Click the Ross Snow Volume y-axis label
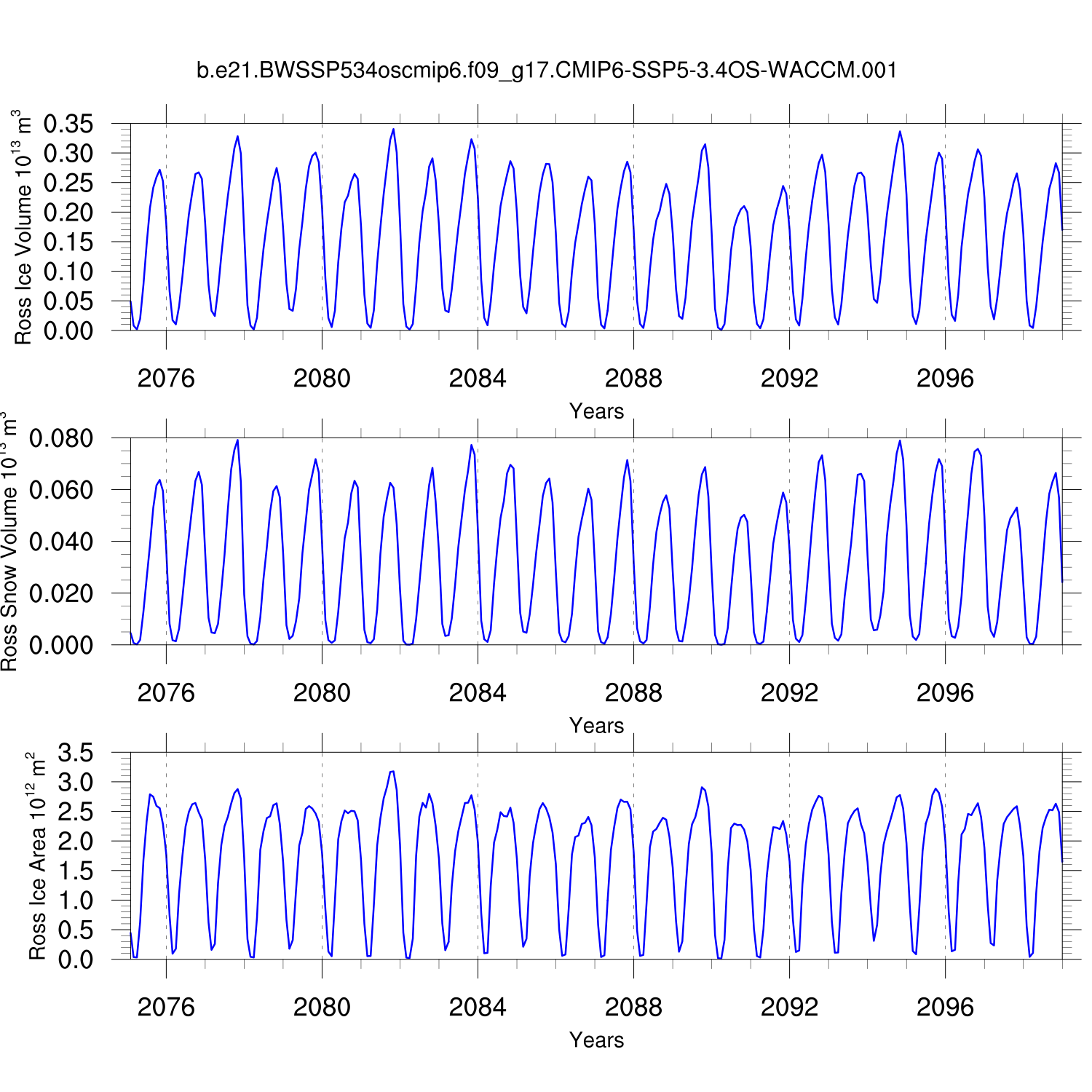1092x1092 pixels. (x=9, y=542)
